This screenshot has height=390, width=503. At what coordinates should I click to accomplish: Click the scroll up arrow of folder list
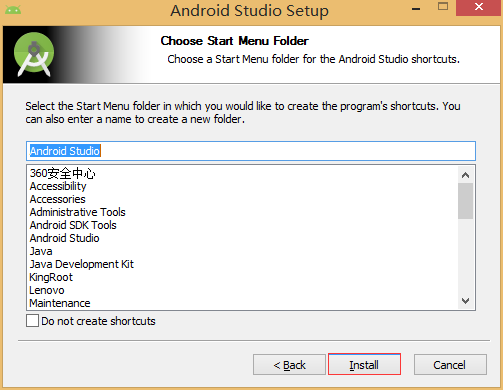click(466, 175)
